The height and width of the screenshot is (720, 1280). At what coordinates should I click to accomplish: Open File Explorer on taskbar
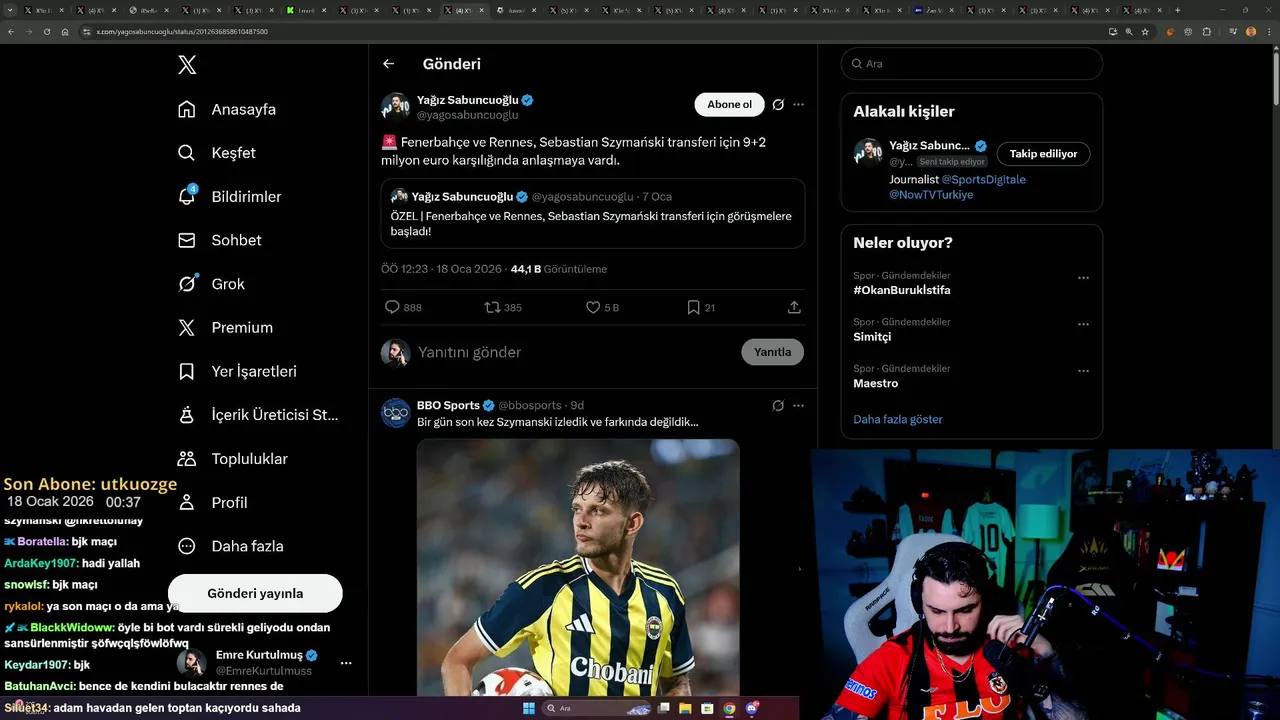(x=685, y=708)
